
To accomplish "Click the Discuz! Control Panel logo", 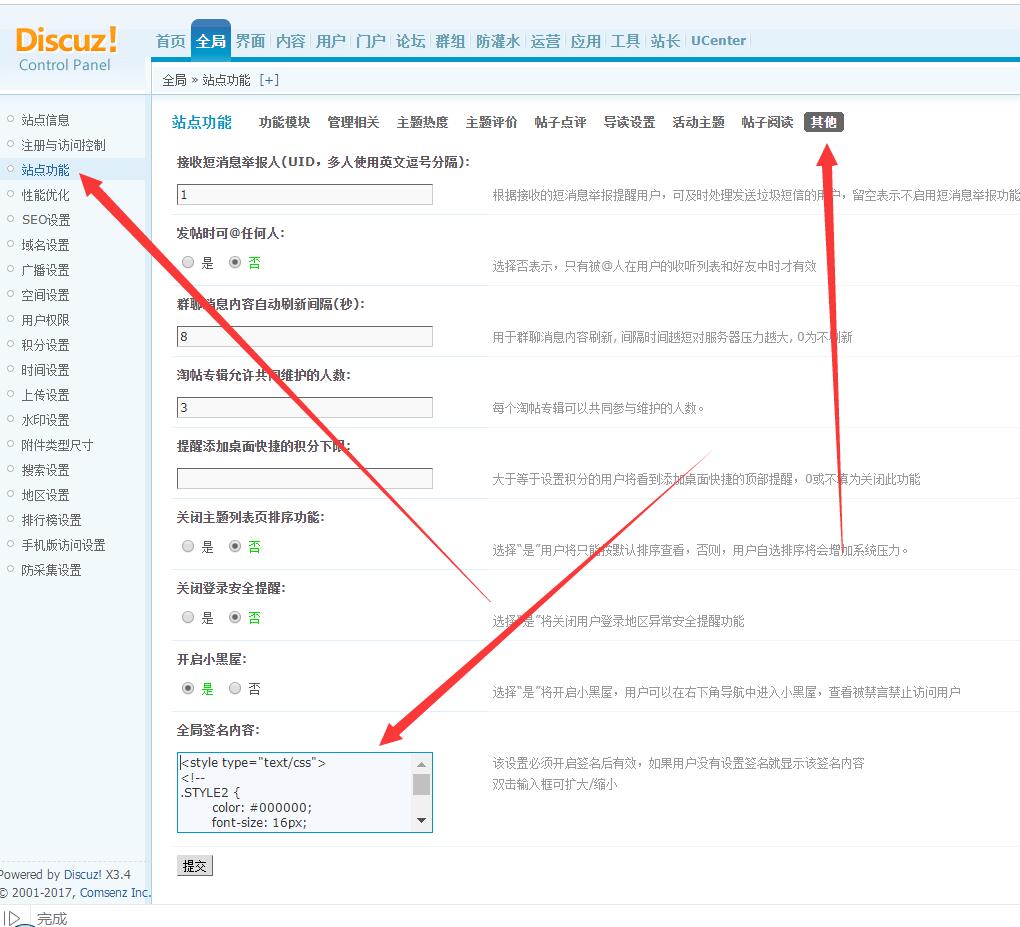I will tap(66, 48).
